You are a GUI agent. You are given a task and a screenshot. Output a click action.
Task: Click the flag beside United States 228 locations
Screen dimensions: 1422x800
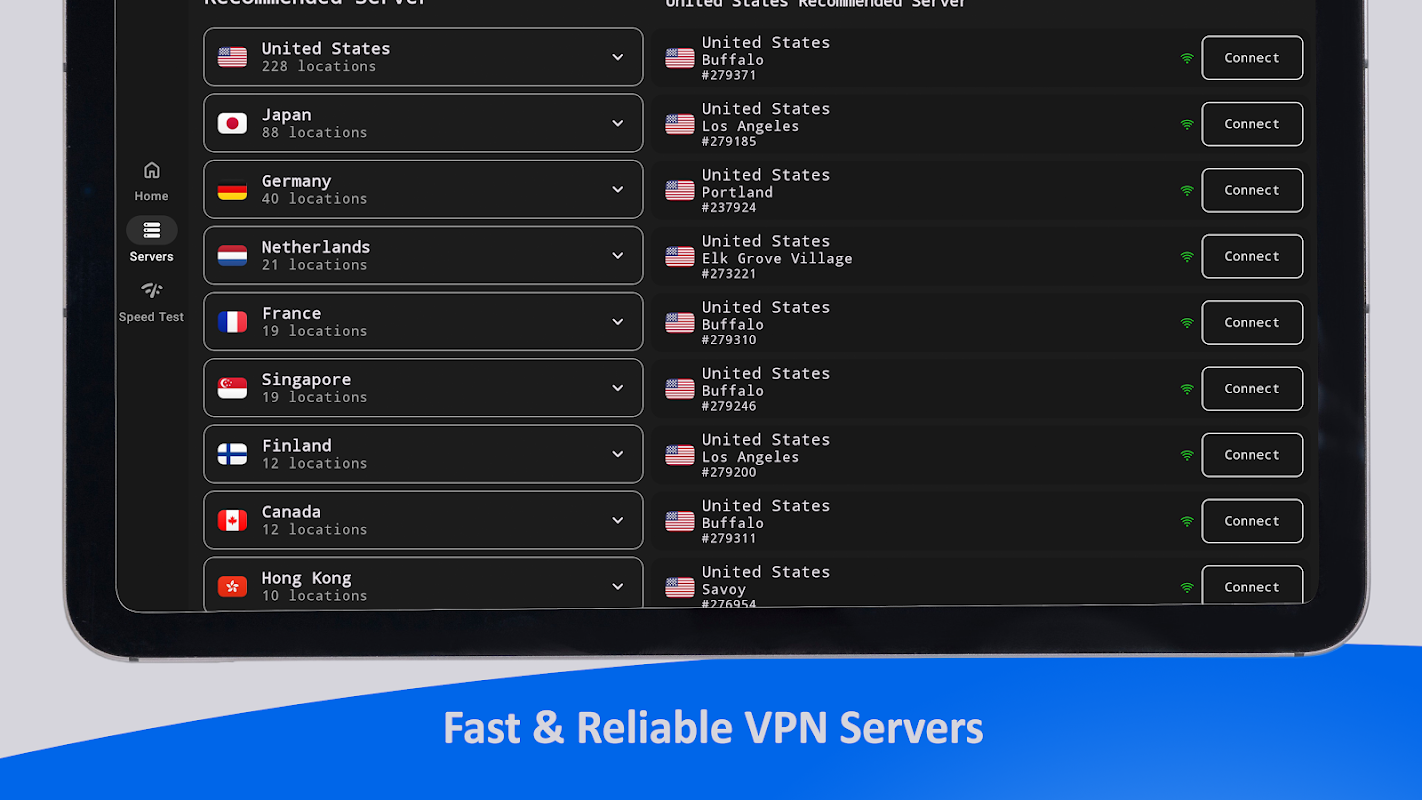pyautogui.click(x=232, y=57)
